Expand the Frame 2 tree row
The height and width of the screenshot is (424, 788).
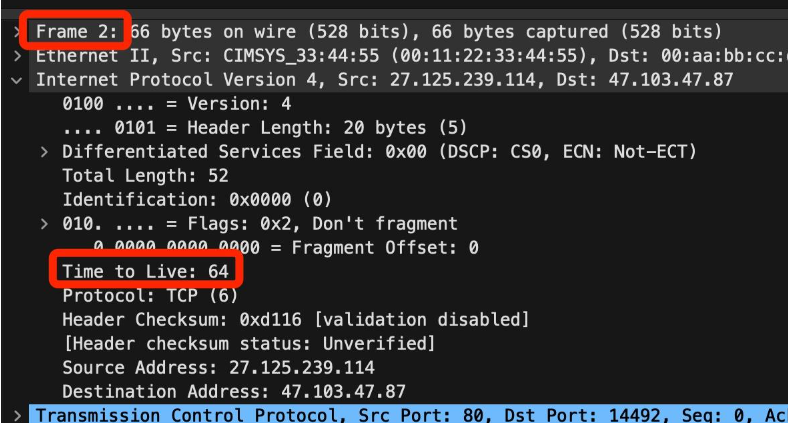pyautogui.click(x=17, y=32)
